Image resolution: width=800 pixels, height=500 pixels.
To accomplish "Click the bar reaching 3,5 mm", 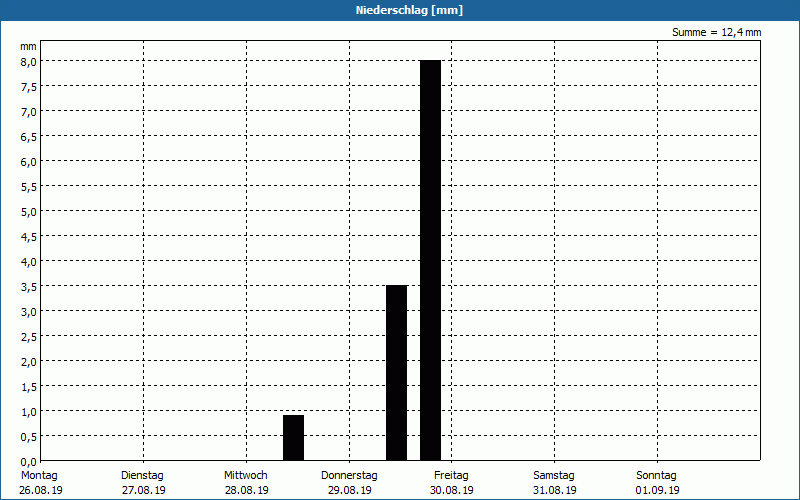I will coord(396,373).
